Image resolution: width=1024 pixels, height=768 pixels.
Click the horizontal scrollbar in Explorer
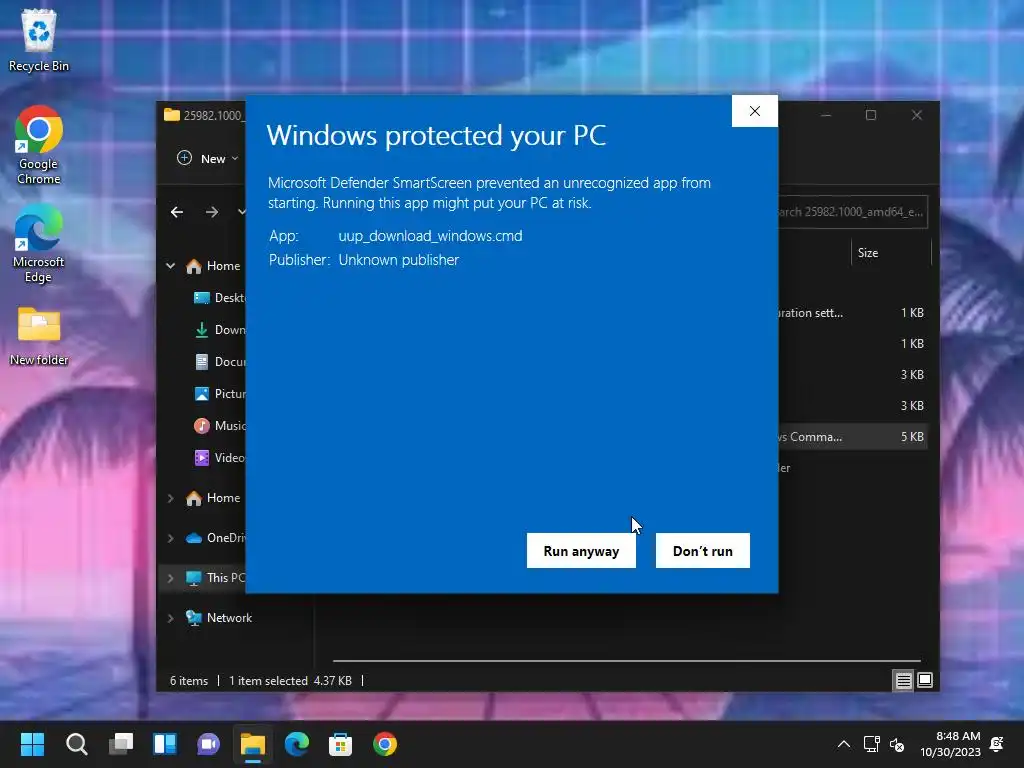627,661
